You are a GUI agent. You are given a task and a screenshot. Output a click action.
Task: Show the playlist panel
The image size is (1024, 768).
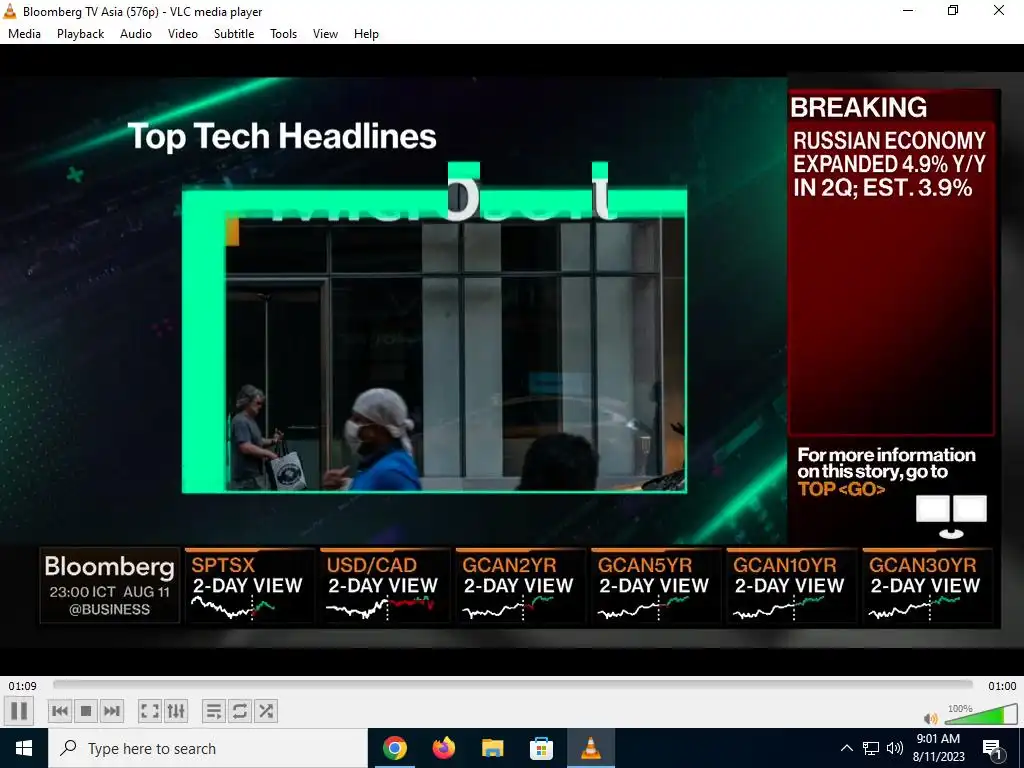(214, 711)
